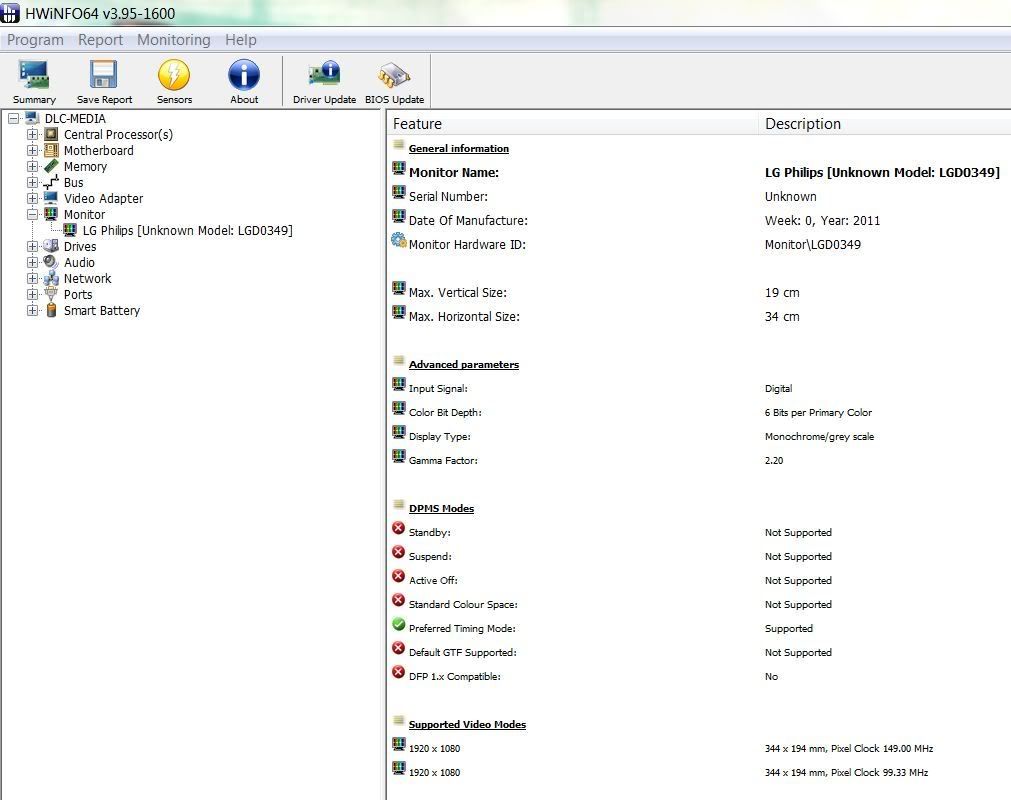This screenshot has width=1011, height=800.
Task: Select the Gamma Factor row
Action: [x=699, y=460]
